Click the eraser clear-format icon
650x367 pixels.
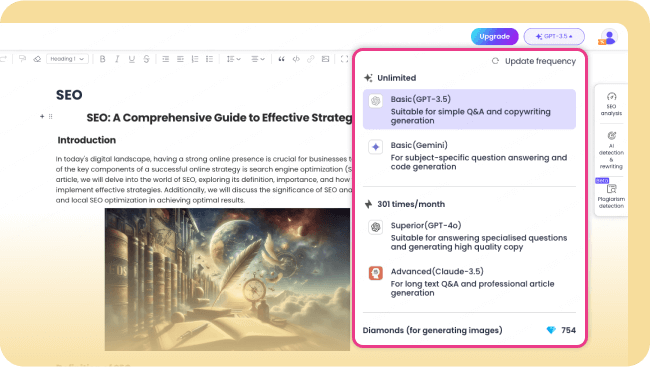37,59
